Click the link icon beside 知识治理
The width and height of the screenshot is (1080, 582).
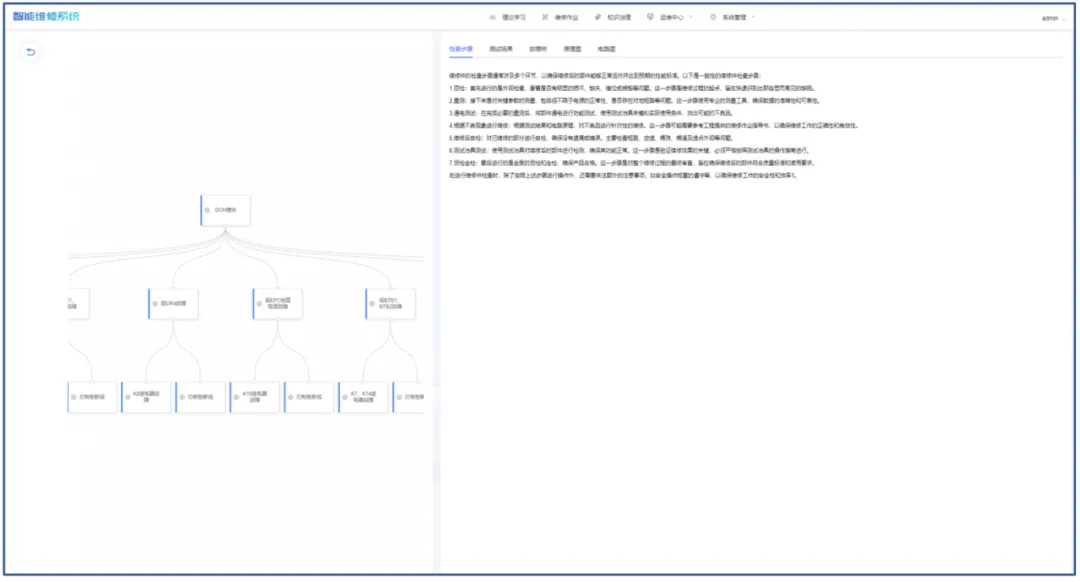click(x=598, y=18)
